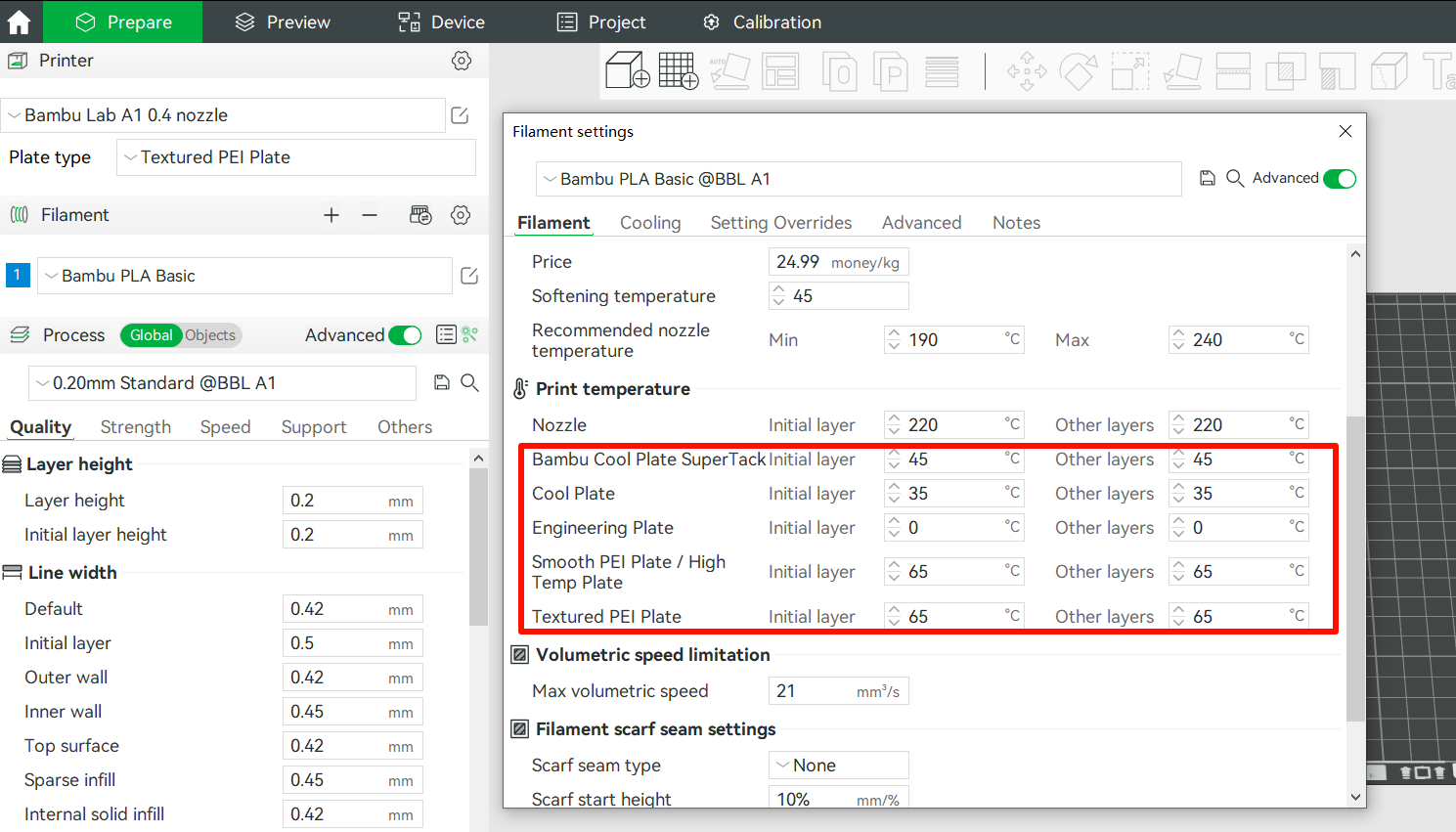1456x832 pixels.
Task: Click the green compare presets icon
Action: coord(470,334)
